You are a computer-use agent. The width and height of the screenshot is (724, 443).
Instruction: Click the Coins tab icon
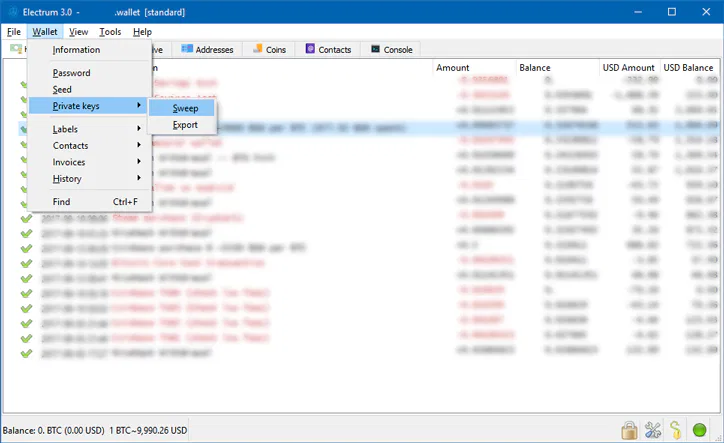(x=258, y=49)
